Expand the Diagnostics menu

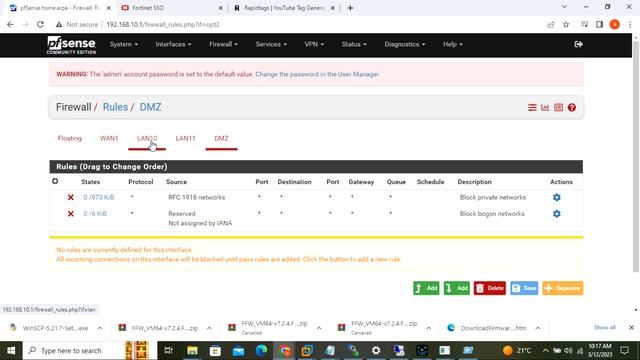(x=404, y=44)
